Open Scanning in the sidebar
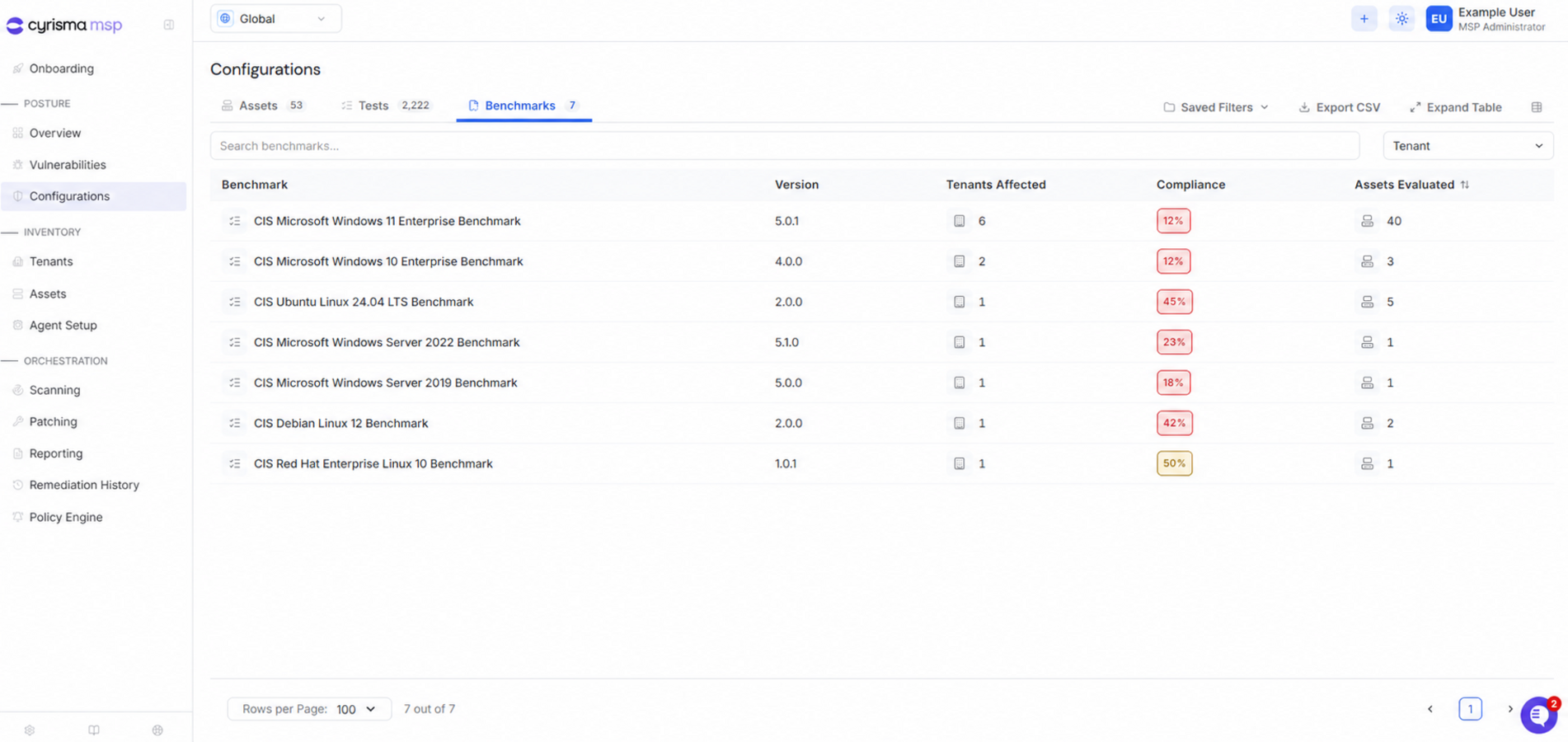This screenshot has width=1568, height=742. point(54,390)
